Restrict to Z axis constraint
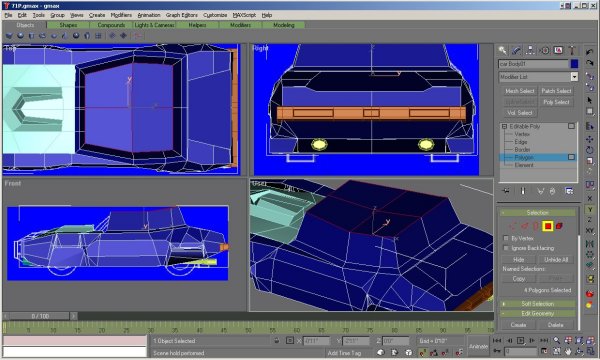The image size is (600, 360). pyautogui.click(x=590, y=220)
